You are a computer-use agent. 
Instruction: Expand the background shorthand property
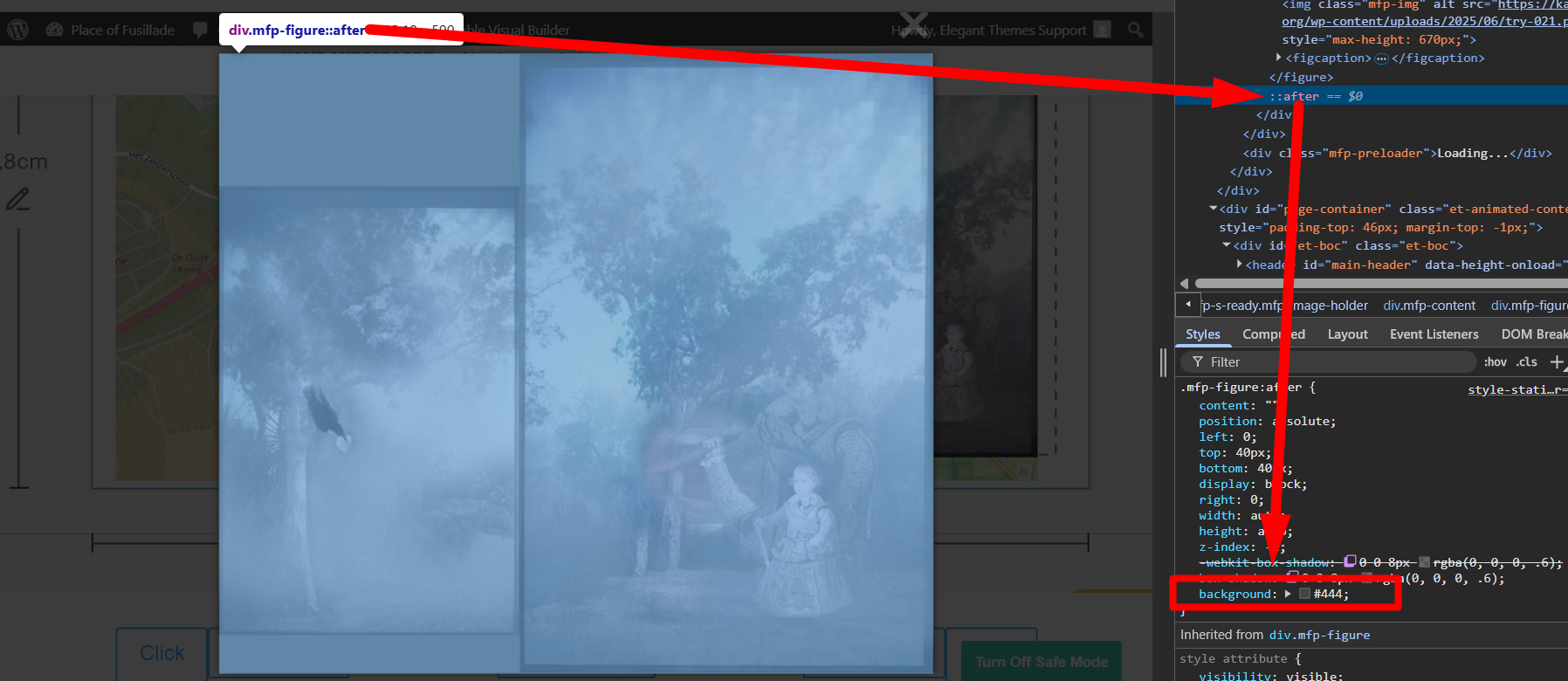(1288, 594)
